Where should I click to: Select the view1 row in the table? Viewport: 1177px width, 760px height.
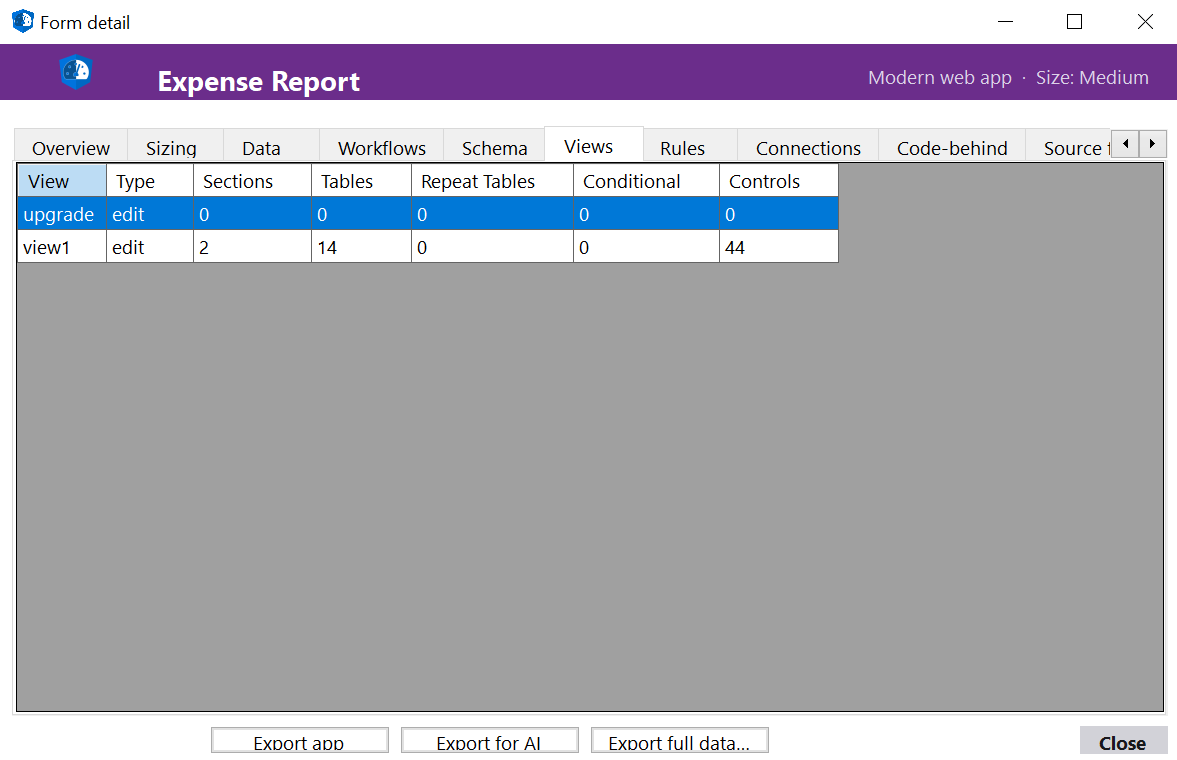click(300, 247)
